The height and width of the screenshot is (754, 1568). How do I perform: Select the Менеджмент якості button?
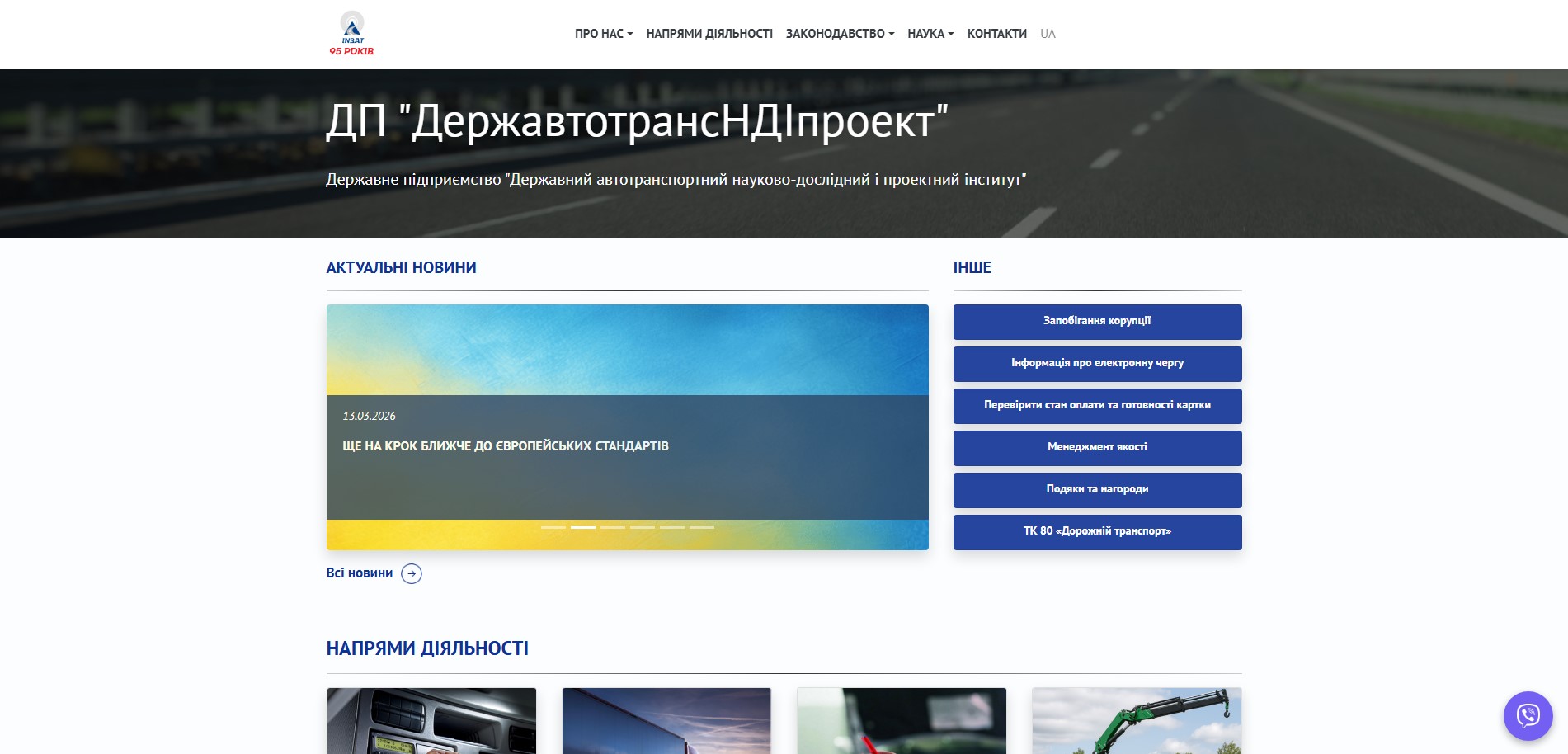[x=1097, y=448]
